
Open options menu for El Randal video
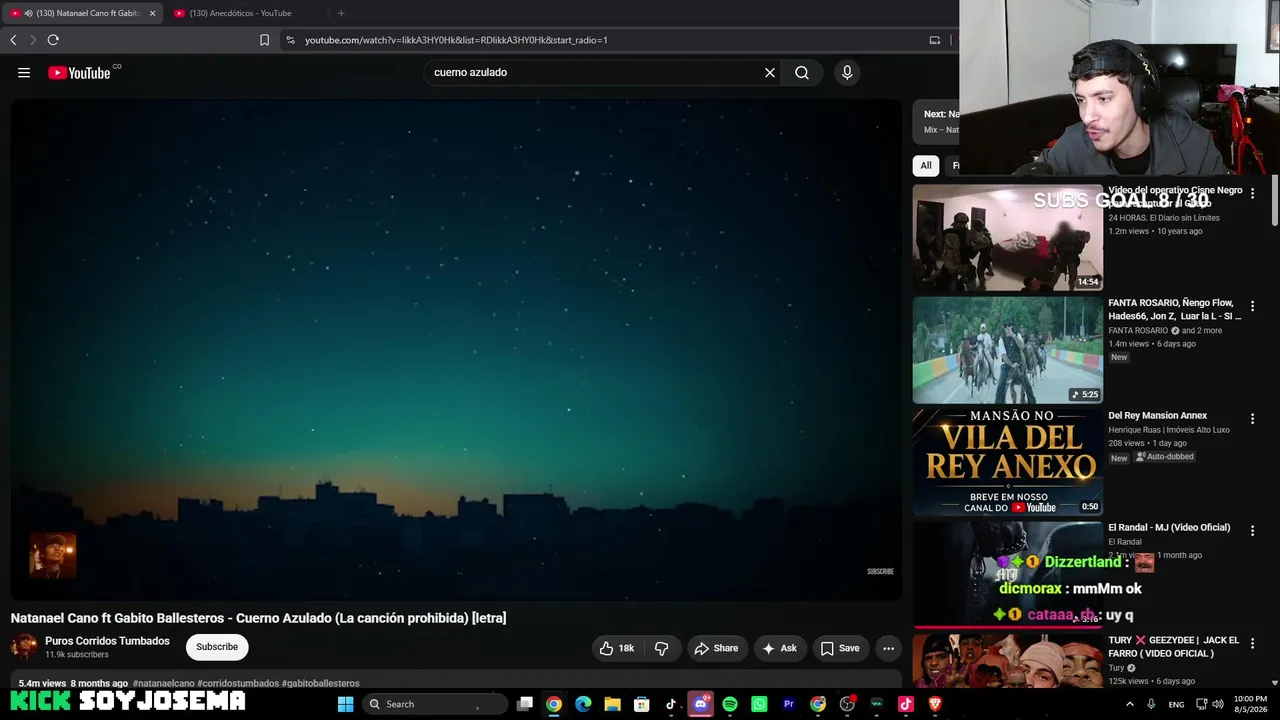pyautogui.click(x=1252, y=531)
